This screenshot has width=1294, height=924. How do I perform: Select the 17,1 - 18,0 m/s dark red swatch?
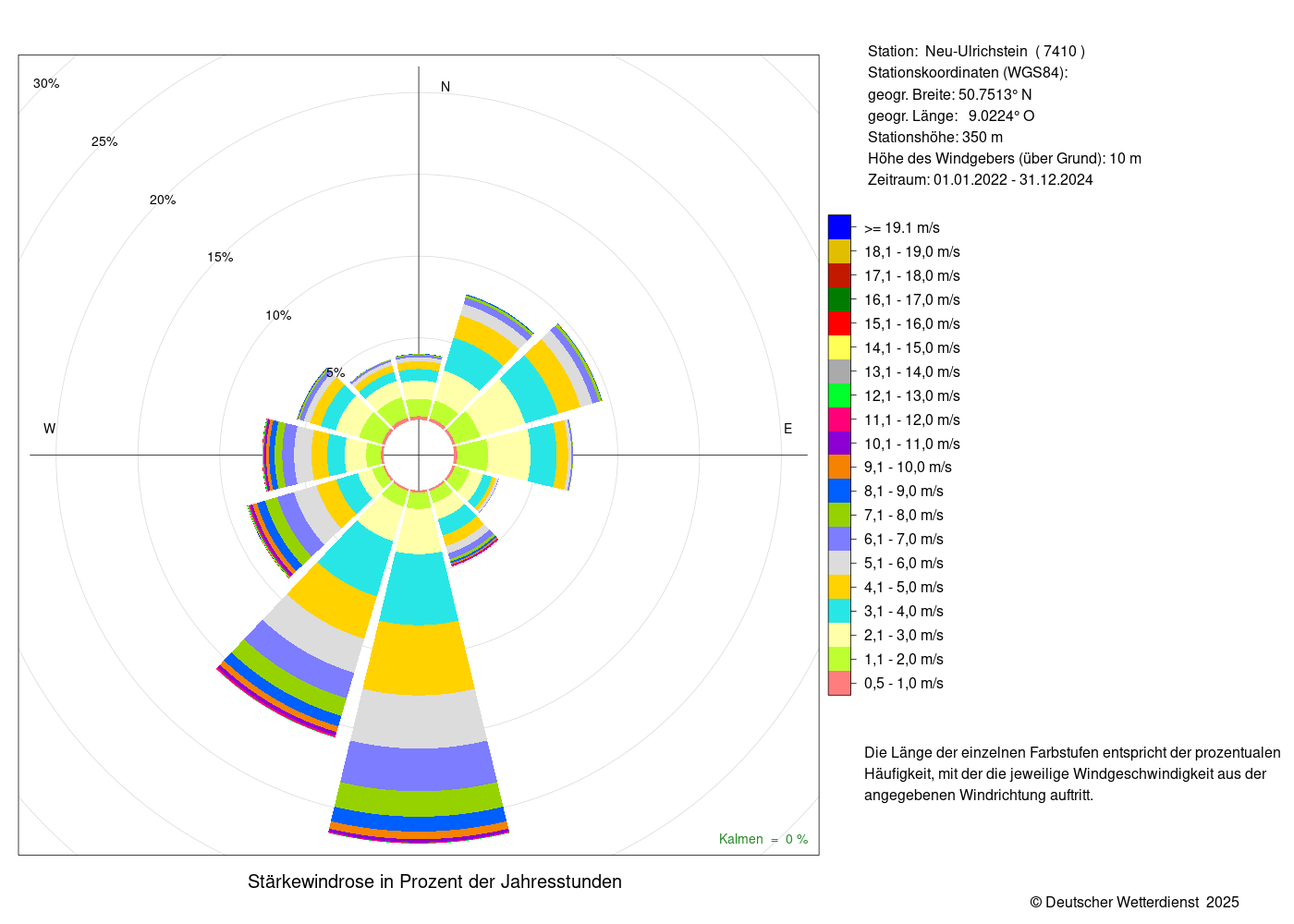[839, 275]
